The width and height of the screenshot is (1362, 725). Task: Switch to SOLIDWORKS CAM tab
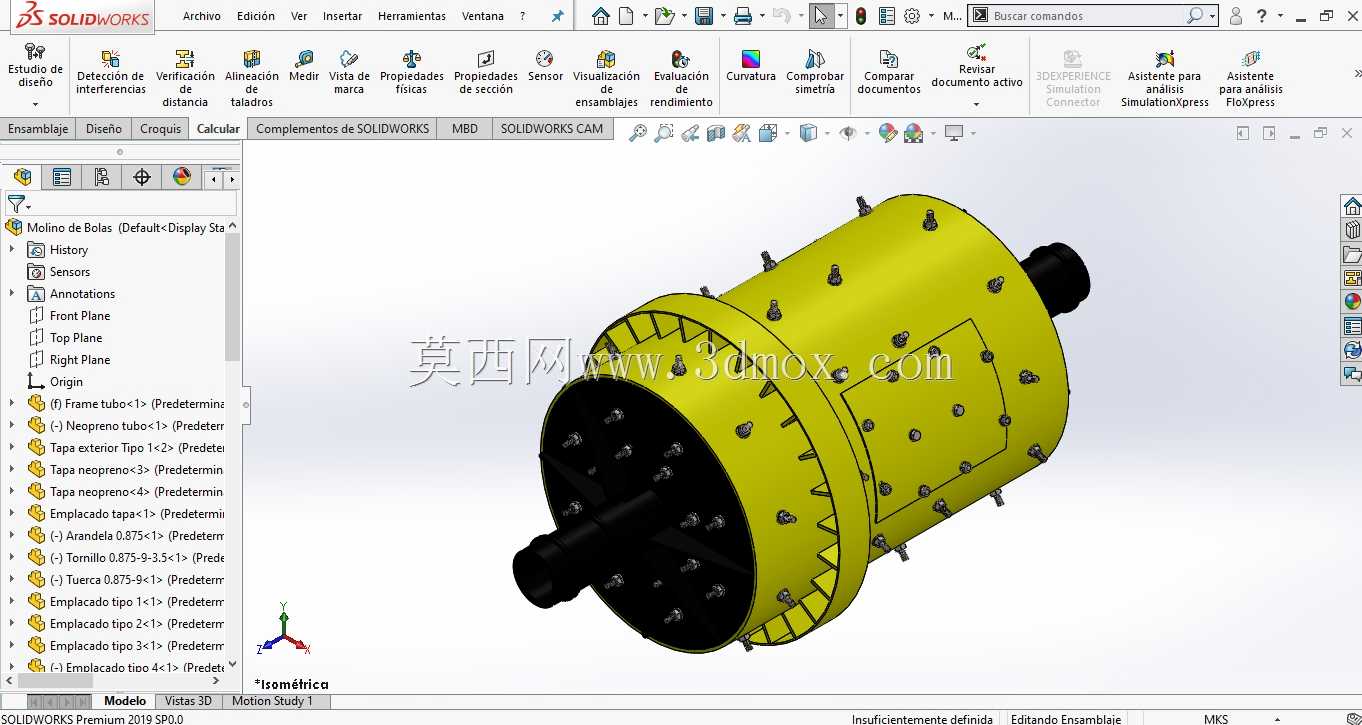click(552, 129)
